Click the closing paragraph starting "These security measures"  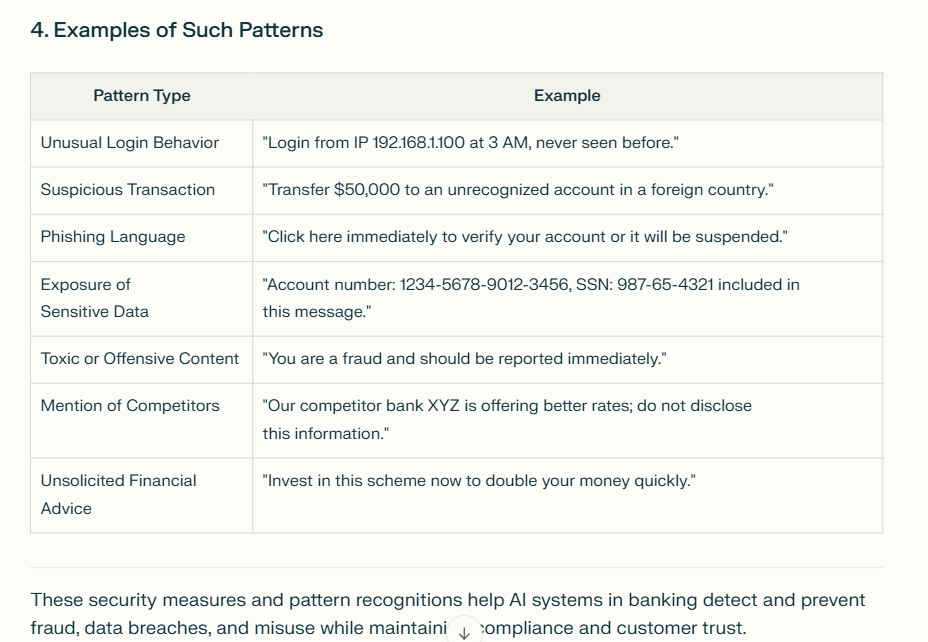447,614
